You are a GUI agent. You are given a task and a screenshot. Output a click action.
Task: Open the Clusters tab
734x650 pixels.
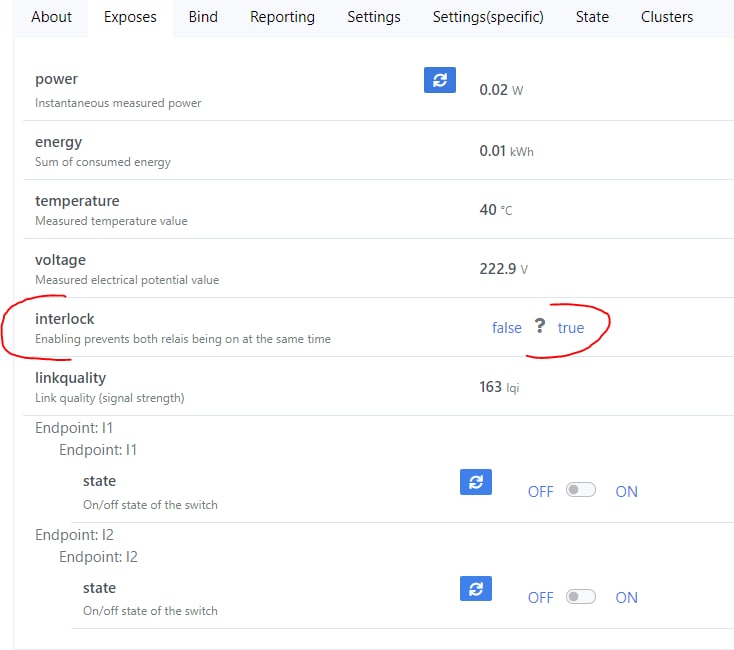click(667, 17)
